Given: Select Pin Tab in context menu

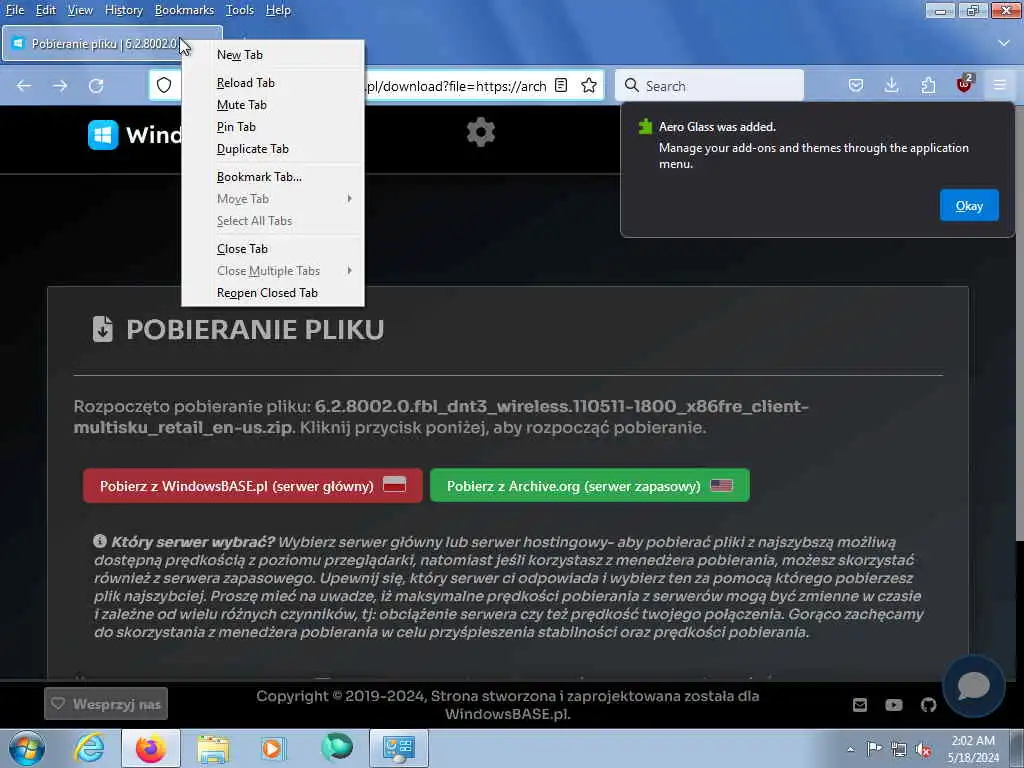Looking at the screenshot, I should [273, 127].
